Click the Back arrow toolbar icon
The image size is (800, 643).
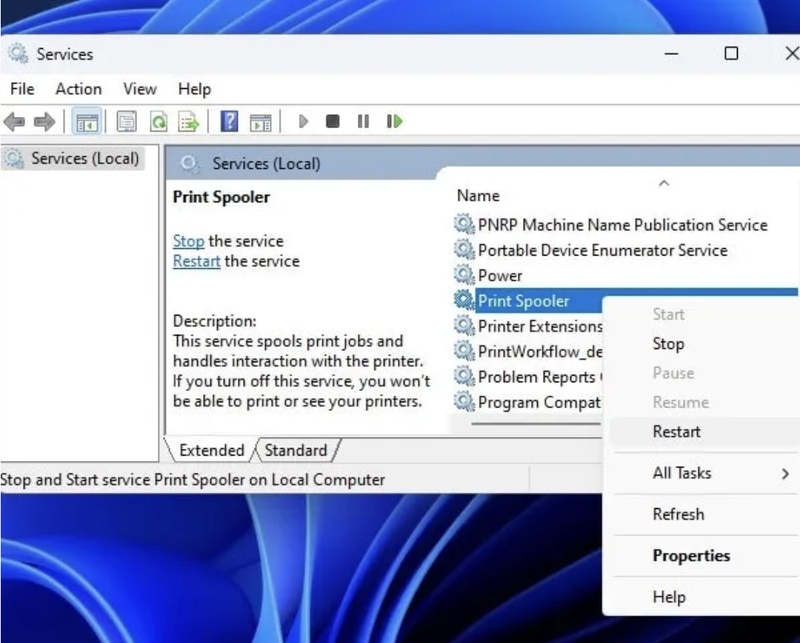tap(14, 122)
